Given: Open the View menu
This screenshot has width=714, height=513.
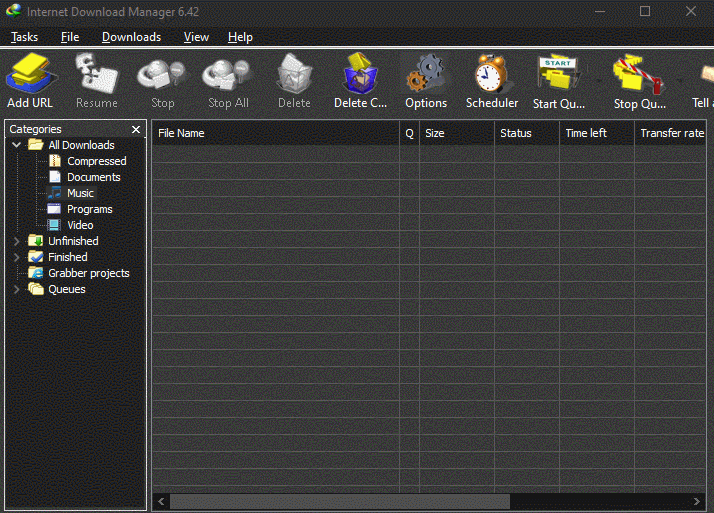Looking at the screenshot, I should click(196, 37).
